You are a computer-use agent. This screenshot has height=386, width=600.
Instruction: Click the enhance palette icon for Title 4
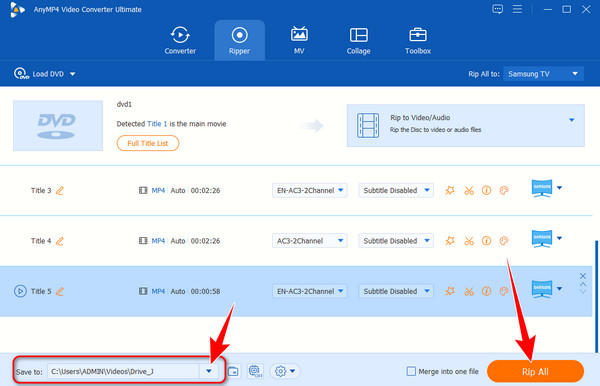tap(504, 241)
